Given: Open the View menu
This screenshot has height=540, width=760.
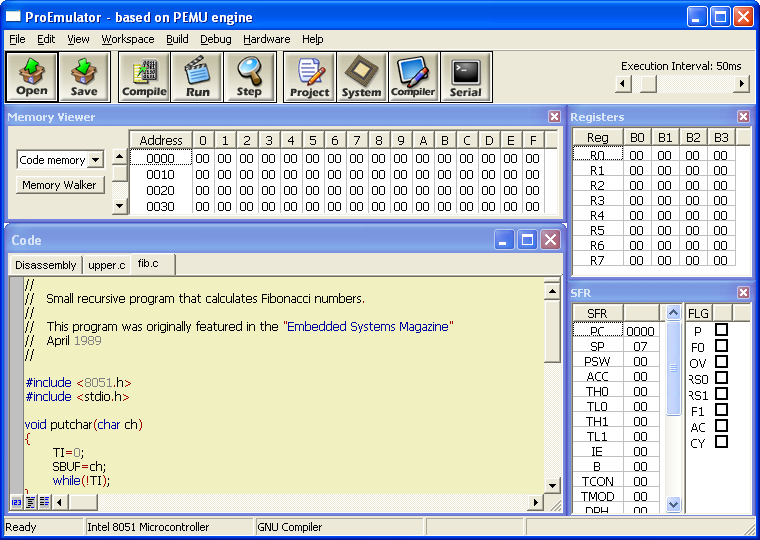Looking at the screenshot, I should tap(78, 39).
